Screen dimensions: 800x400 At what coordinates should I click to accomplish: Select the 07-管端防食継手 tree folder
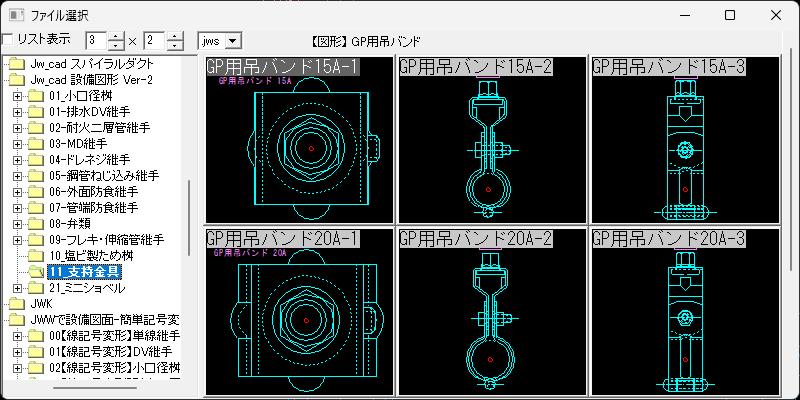(x=94, y=208)
